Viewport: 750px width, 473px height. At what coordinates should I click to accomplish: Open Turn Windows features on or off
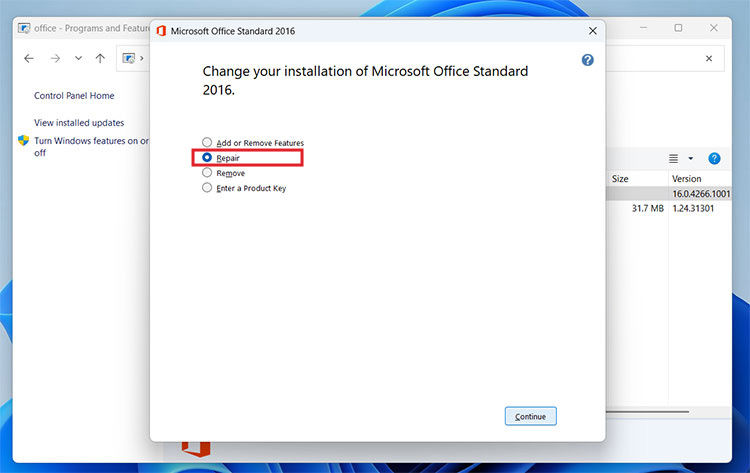pyautogui.click(x=91, y=147)
